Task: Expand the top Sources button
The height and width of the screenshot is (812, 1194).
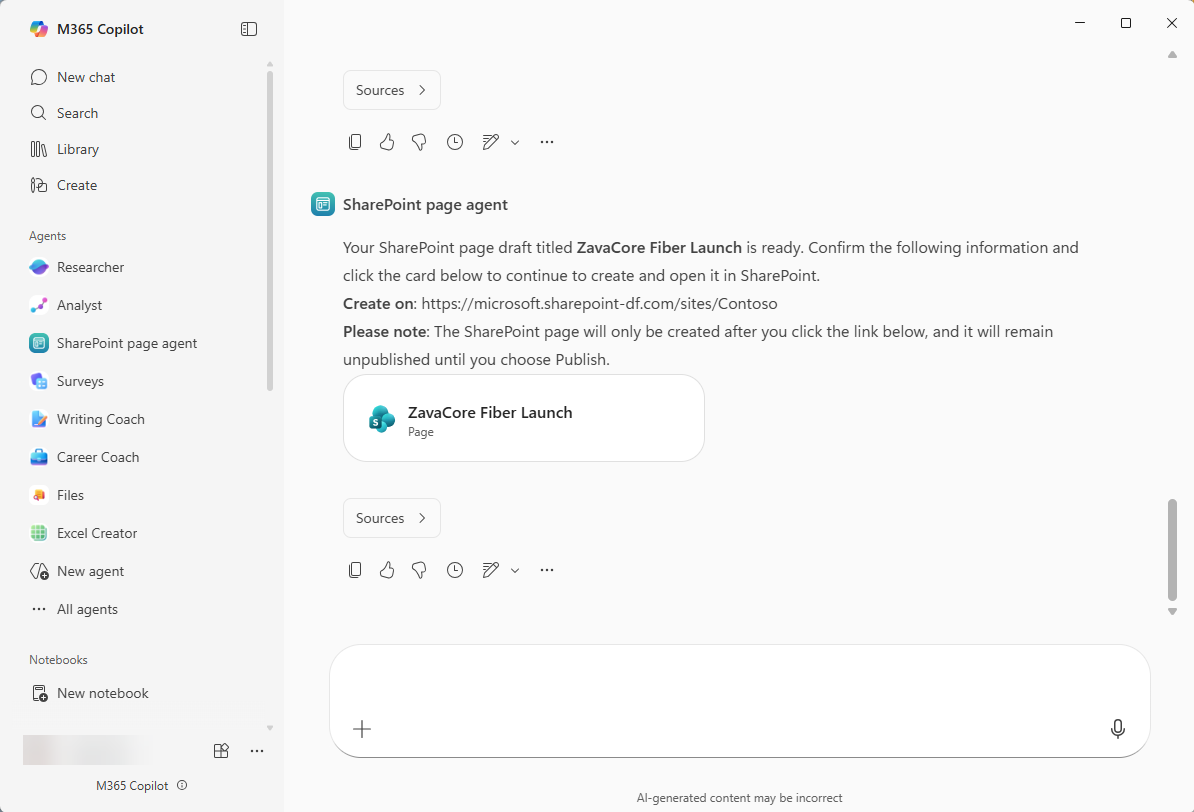Action: [392, 90]
